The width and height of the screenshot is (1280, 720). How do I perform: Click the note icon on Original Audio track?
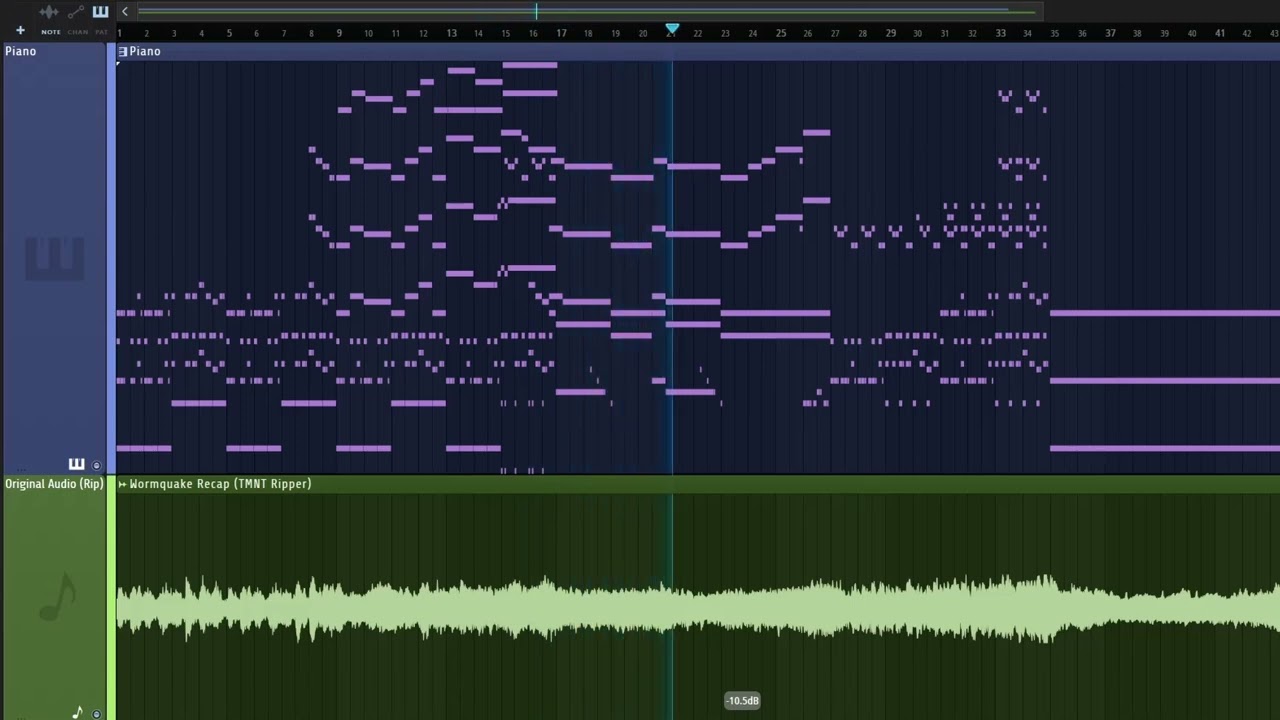[77, 713]
